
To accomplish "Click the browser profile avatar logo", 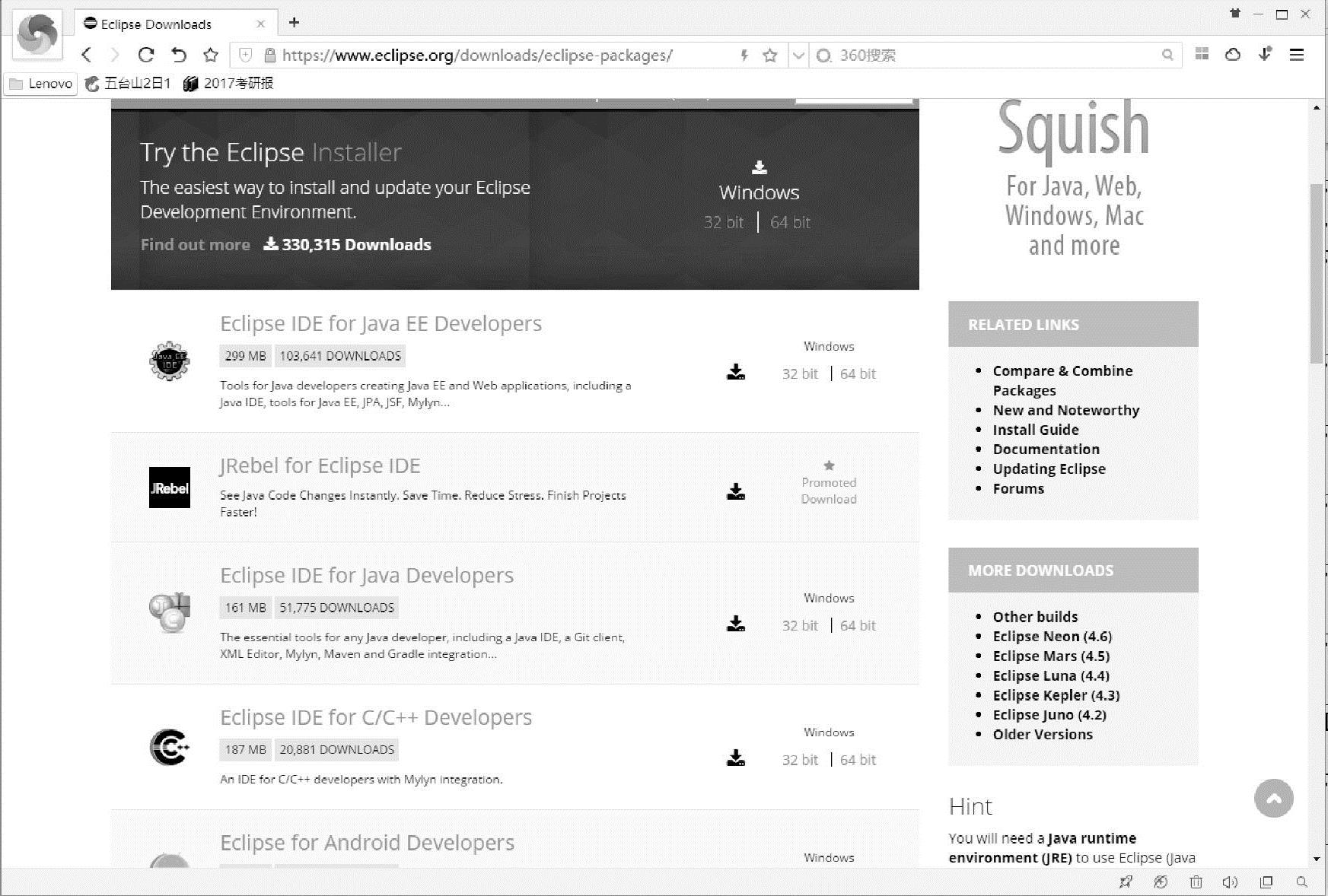I will pyautogui.click(x=37, y=35).
